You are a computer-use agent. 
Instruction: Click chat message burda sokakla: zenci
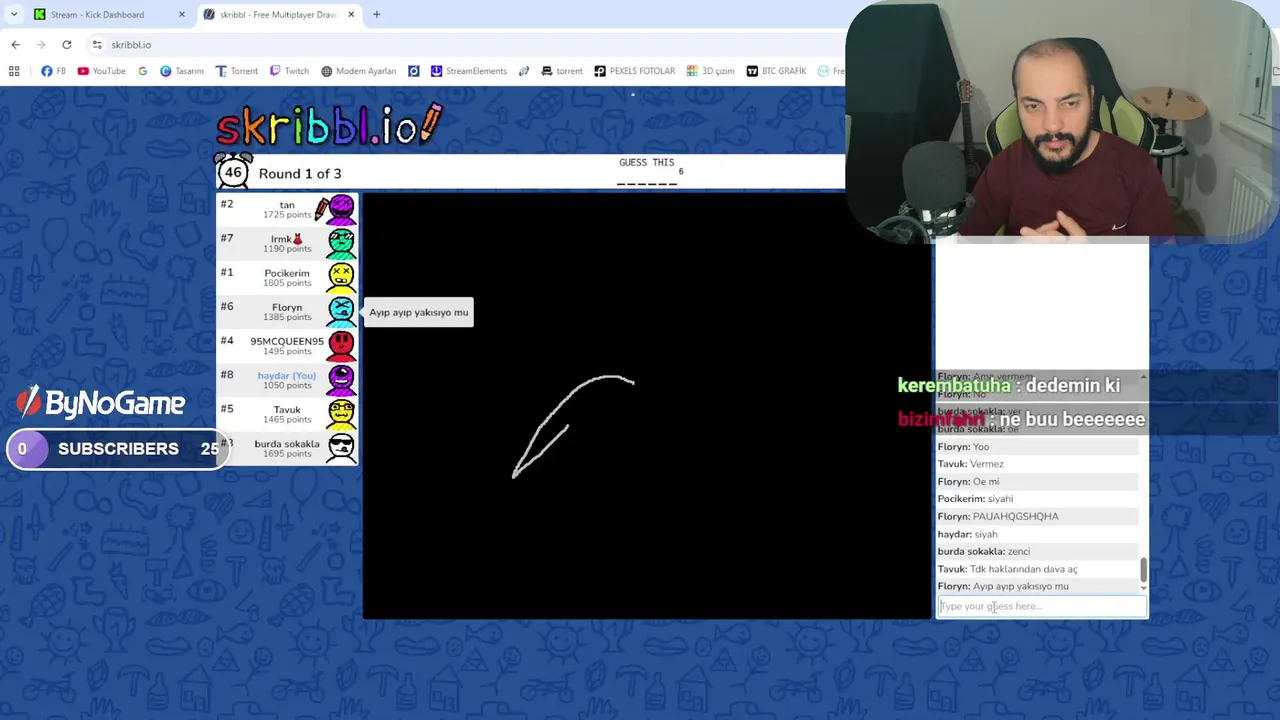pos(983,551)
